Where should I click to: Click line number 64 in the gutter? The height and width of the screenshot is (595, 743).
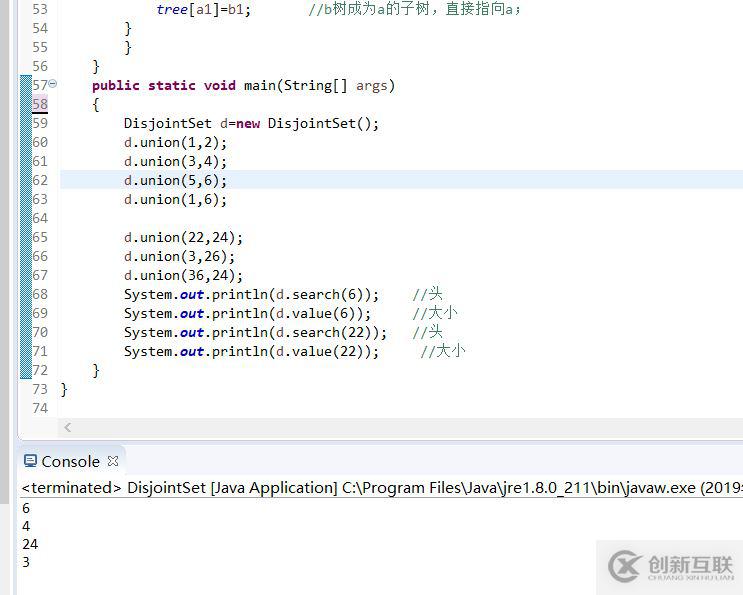[x=40, y=218]
